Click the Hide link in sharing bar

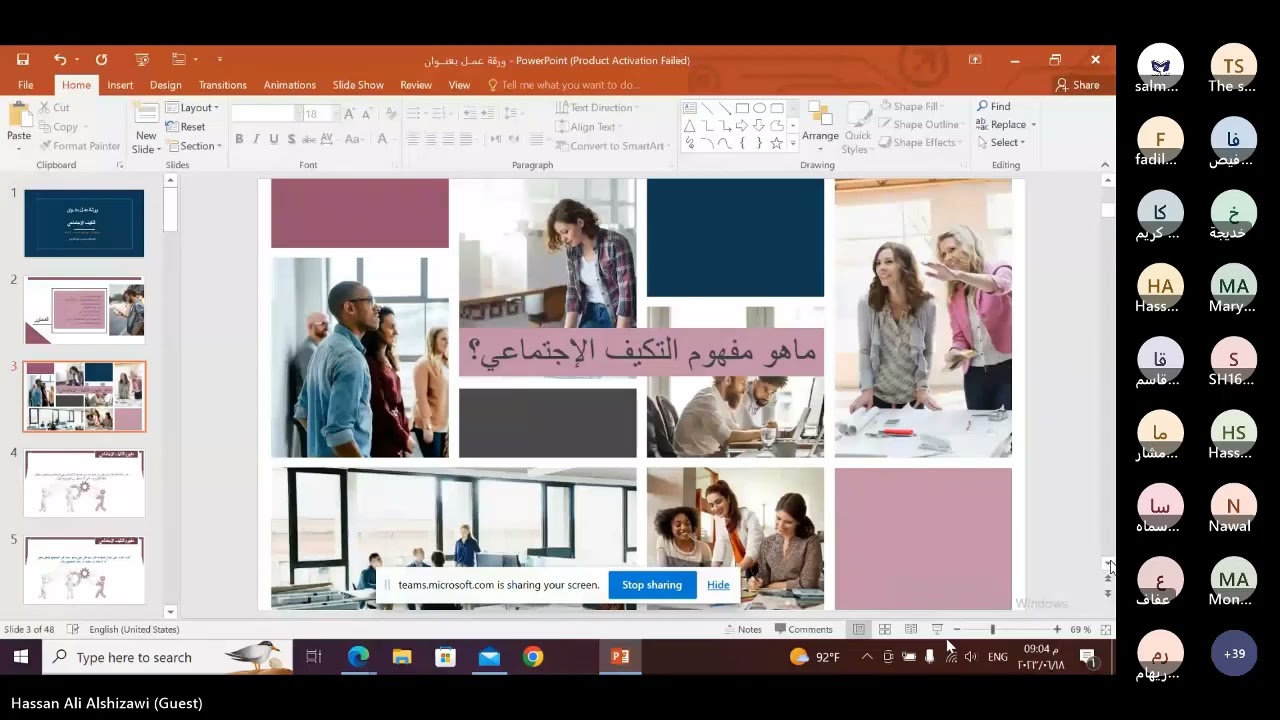(718, 585)
